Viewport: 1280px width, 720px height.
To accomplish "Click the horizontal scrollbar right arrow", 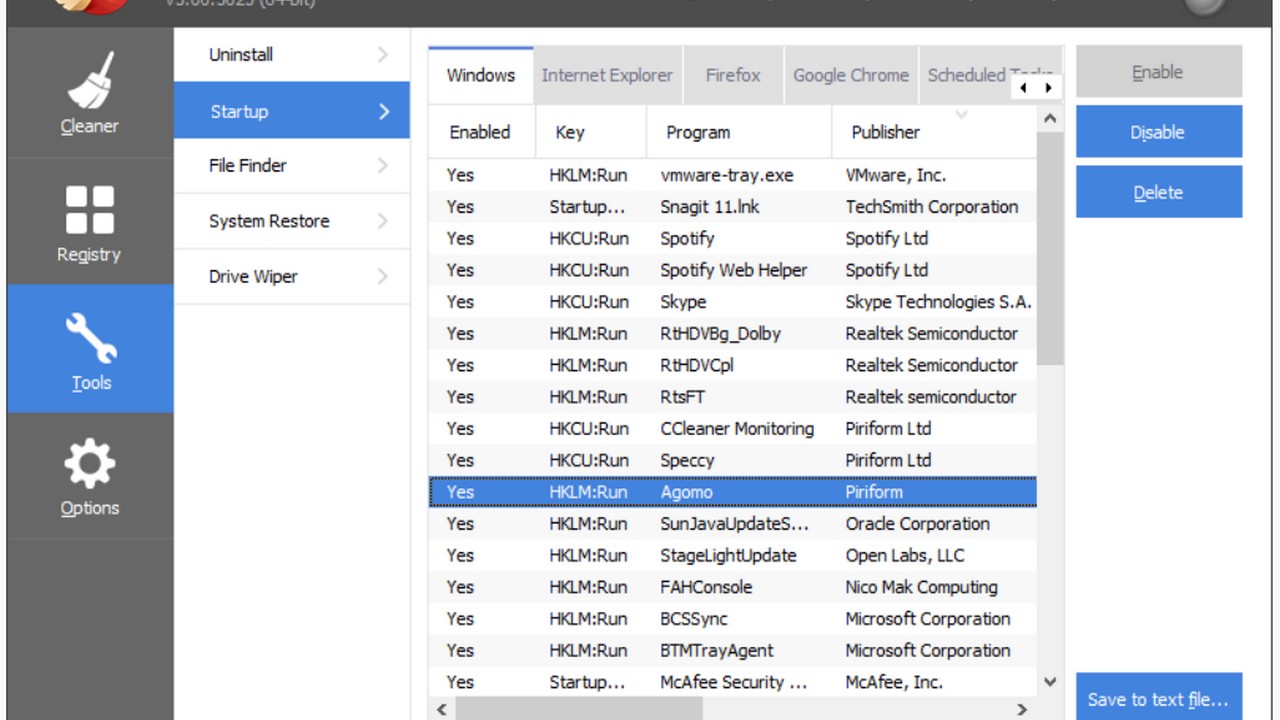I will tap(1023, 709).
